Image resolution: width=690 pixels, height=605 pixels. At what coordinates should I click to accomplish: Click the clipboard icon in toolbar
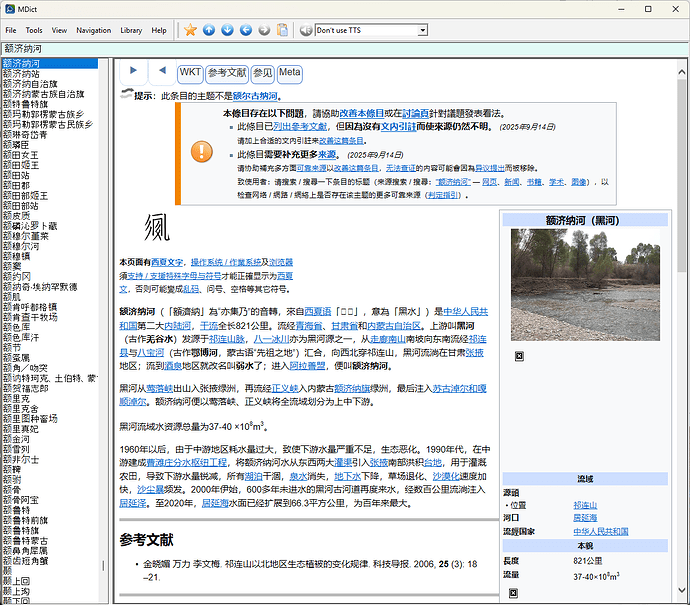282,31
